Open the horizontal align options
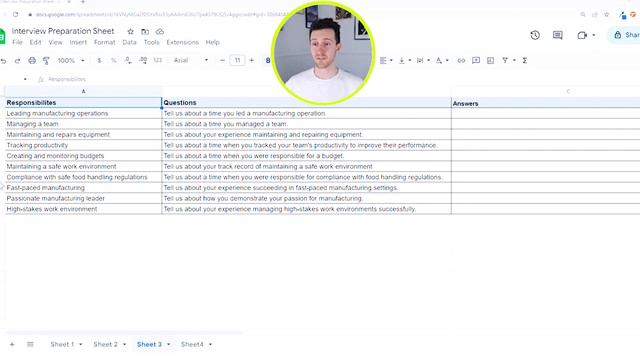This screenshot has height=360, width=640. point(385,60)
